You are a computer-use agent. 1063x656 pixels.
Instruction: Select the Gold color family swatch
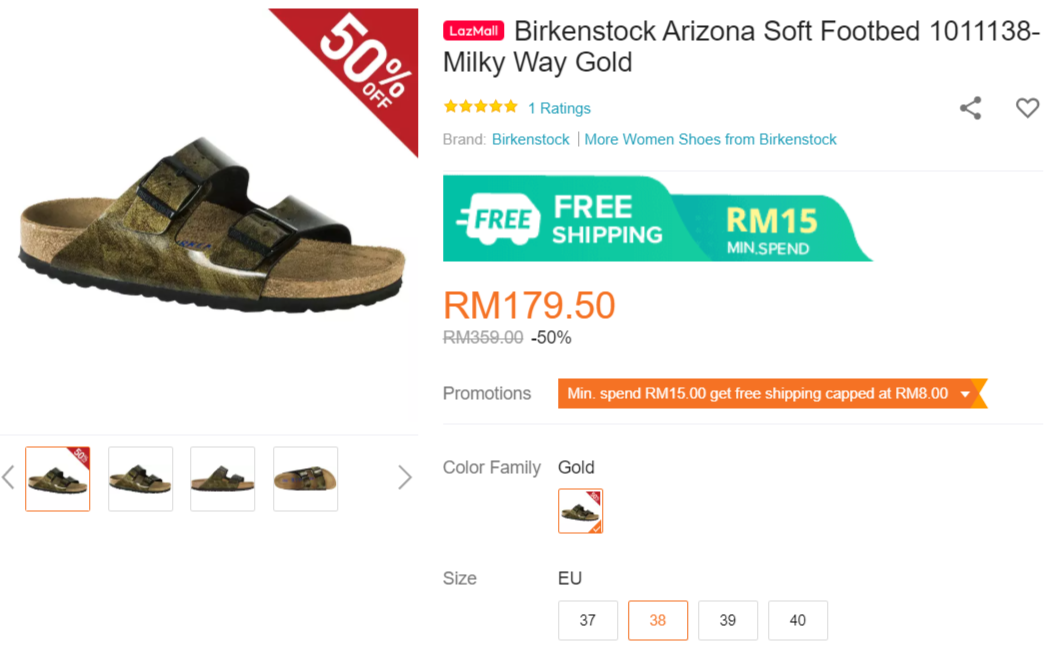coord(580,511)
